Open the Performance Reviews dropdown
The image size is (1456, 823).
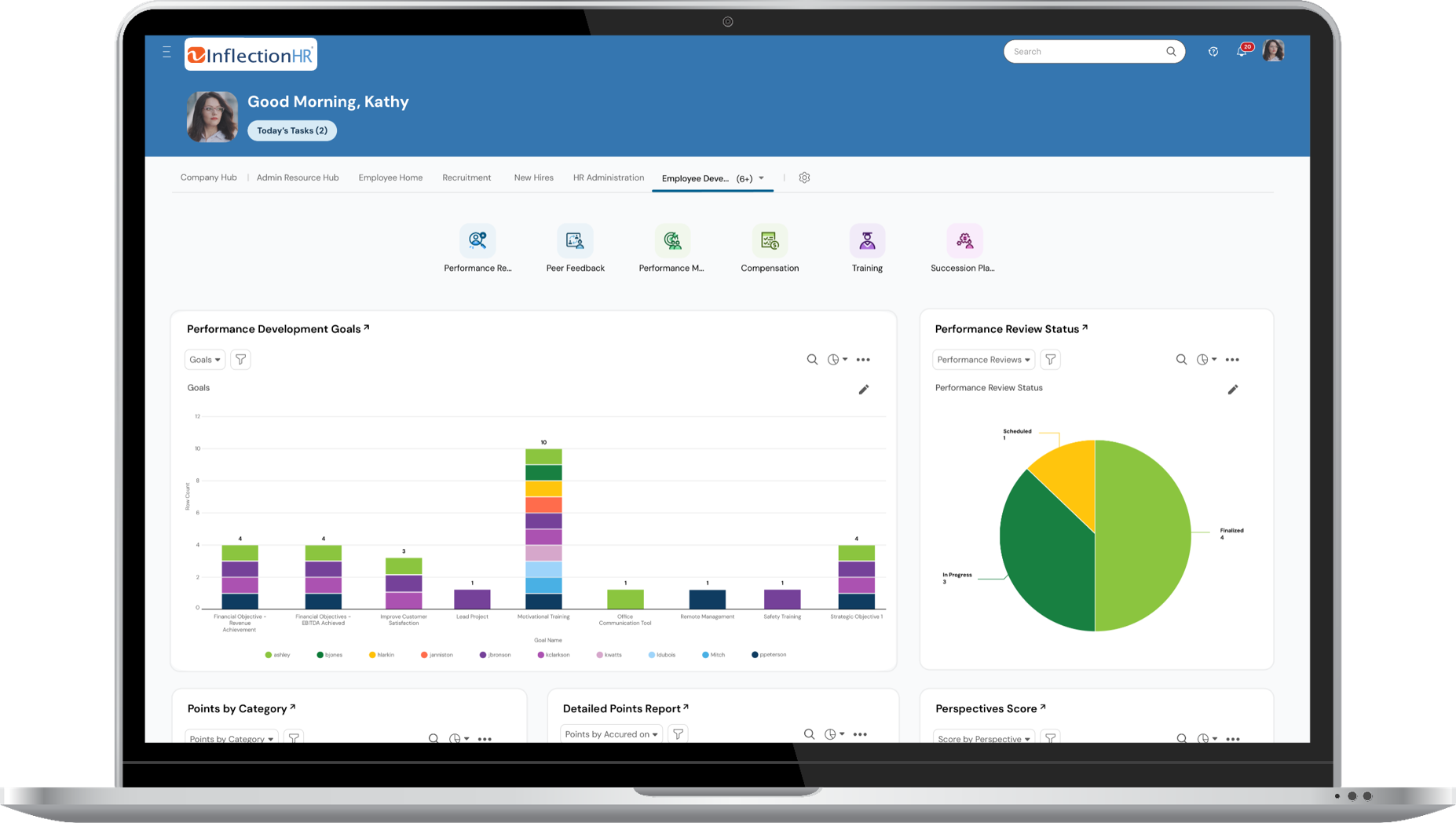983,360
